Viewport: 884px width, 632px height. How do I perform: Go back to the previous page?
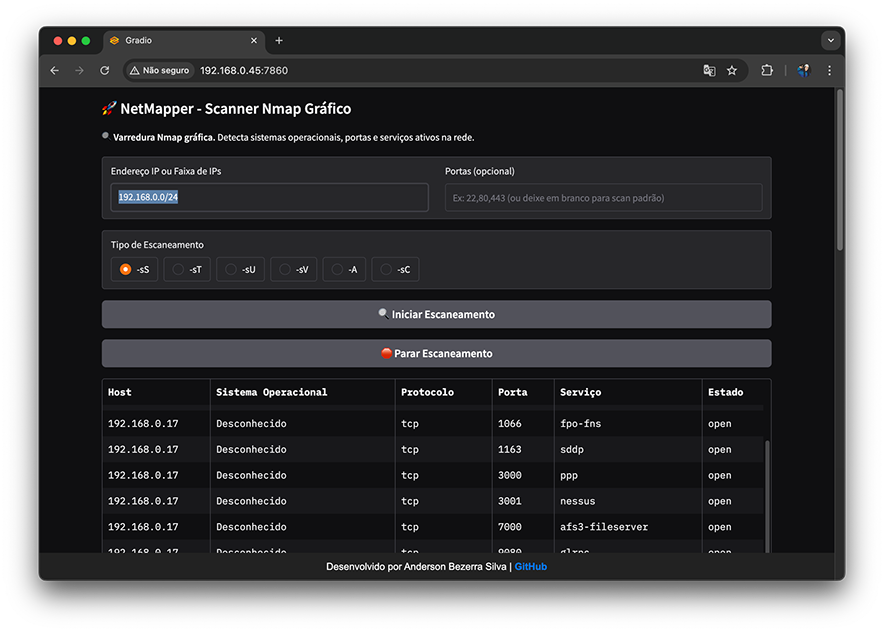(x=55, y=70)
